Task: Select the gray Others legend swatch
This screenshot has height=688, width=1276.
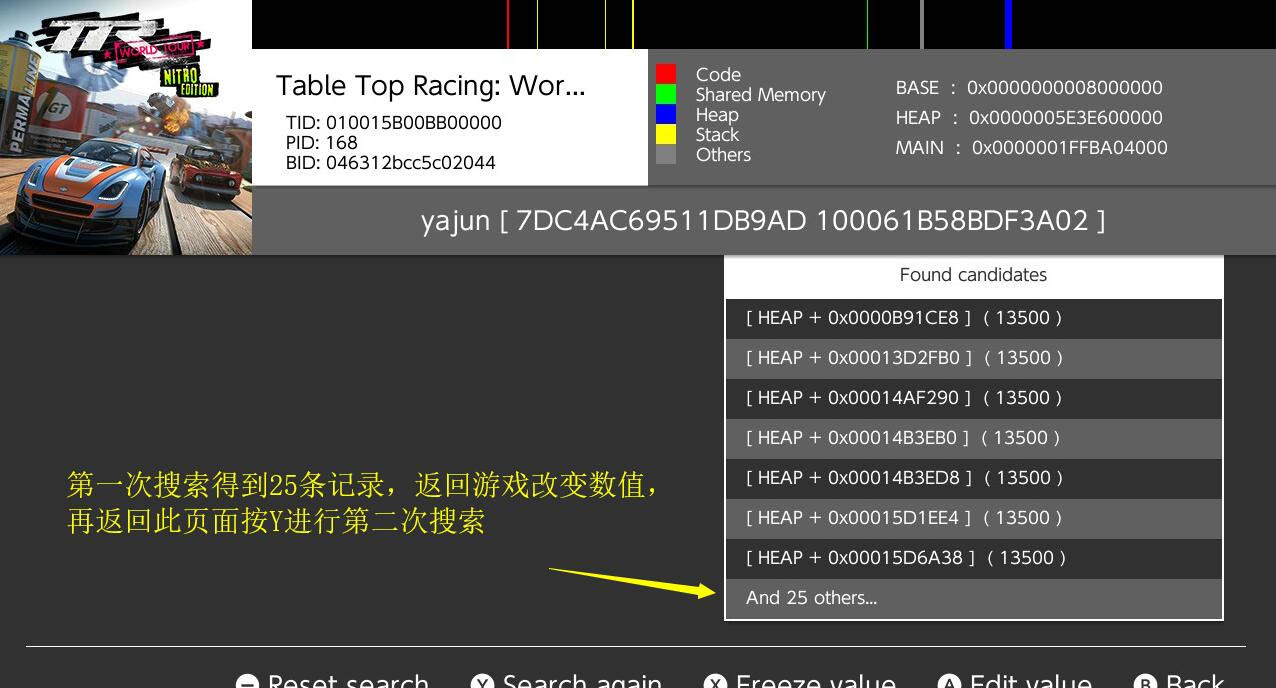Action: click(666, 154)
